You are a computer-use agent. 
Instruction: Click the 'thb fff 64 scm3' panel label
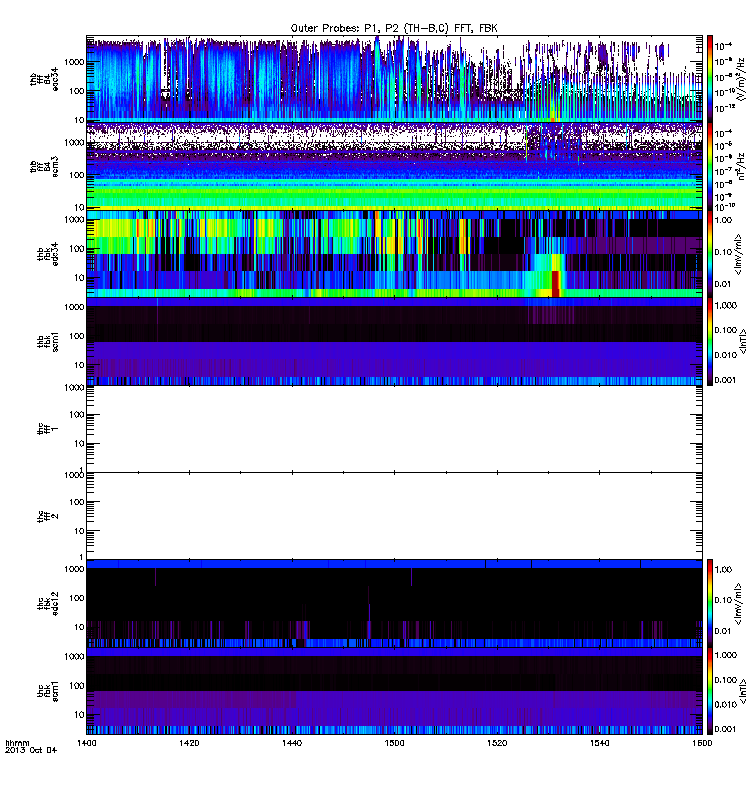(44, 167)
